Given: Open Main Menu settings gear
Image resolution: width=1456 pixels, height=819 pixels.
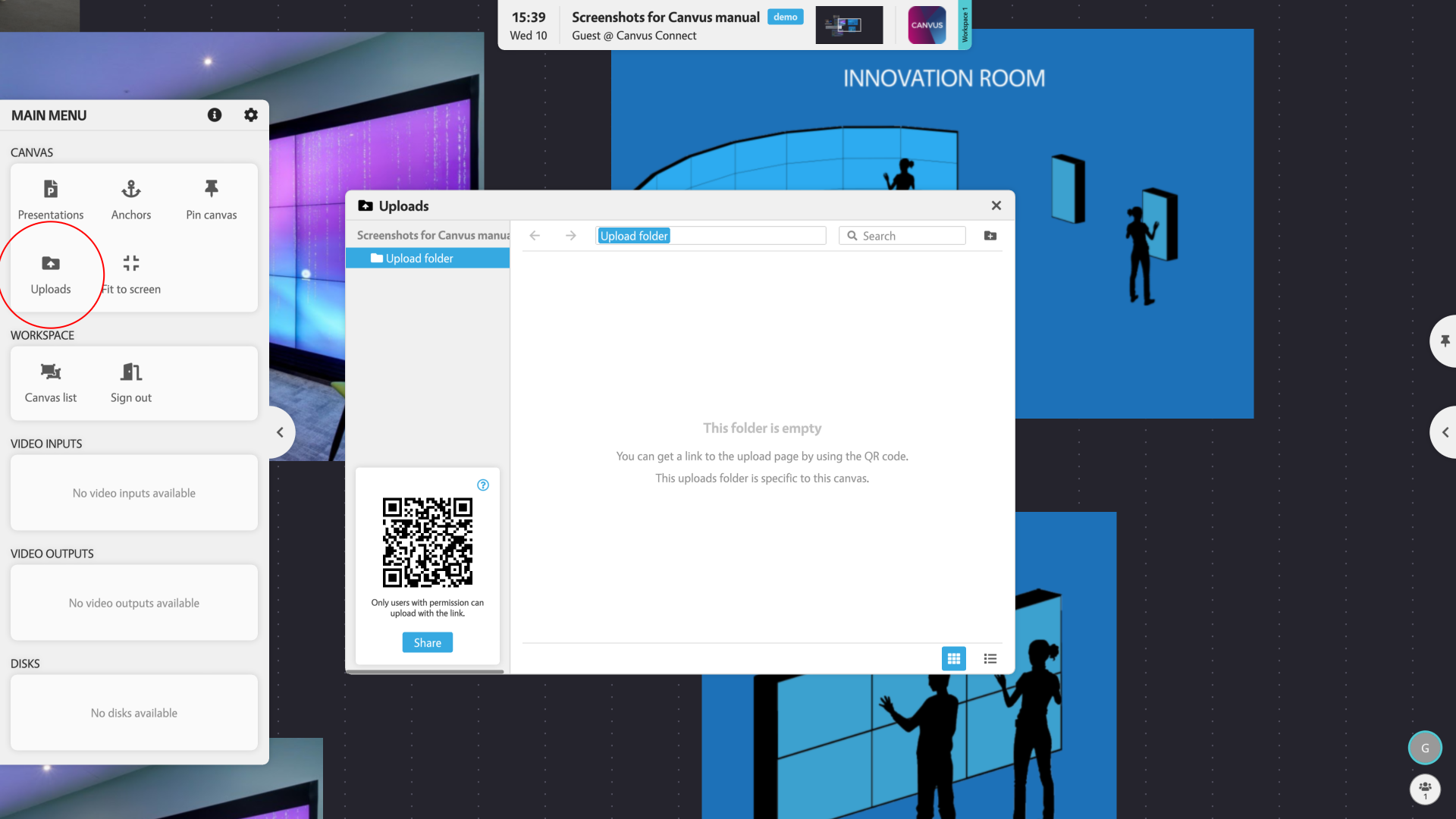Looking at the screenshot, I should point(250,115).
